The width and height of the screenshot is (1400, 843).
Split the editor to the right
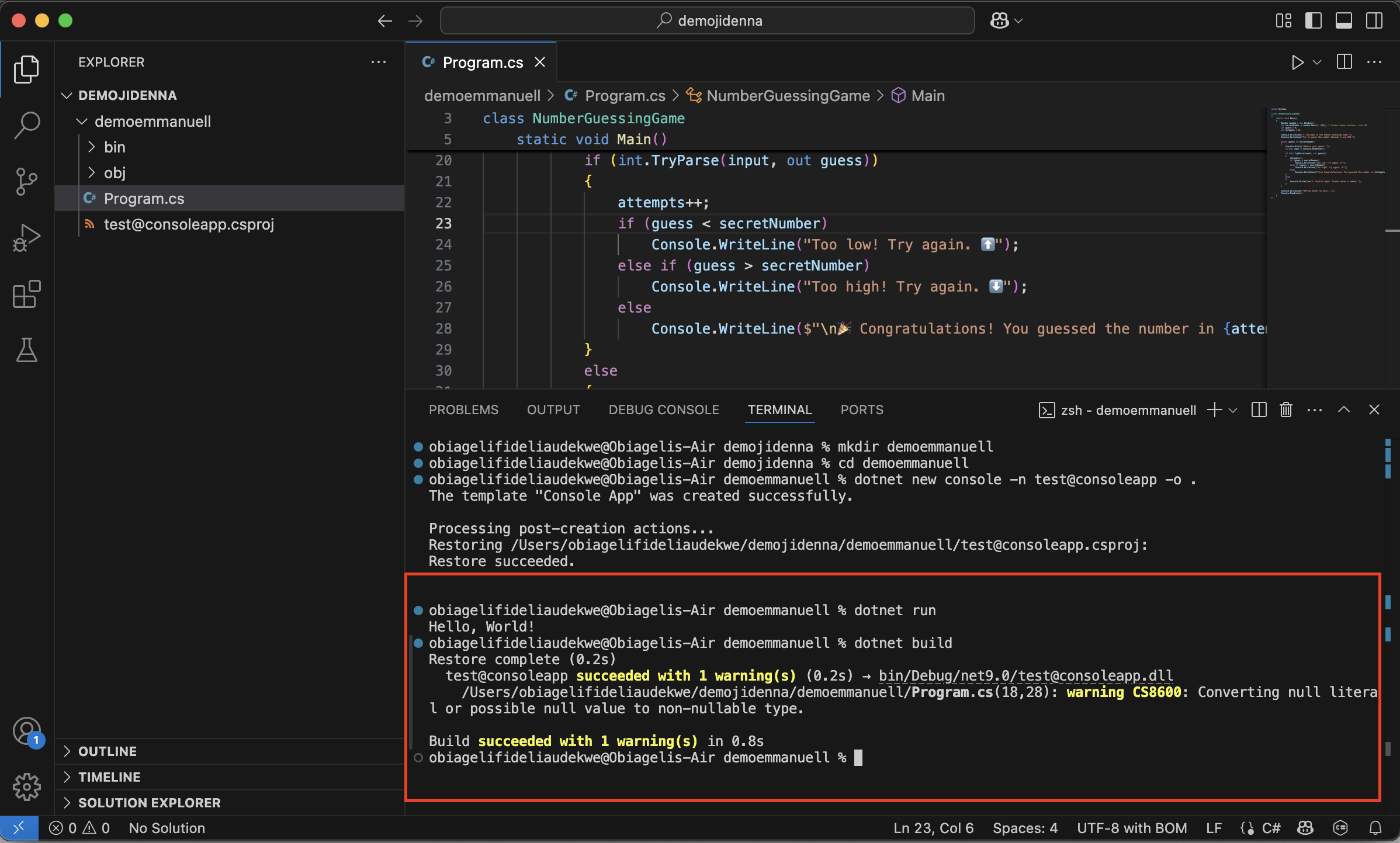1344,62
